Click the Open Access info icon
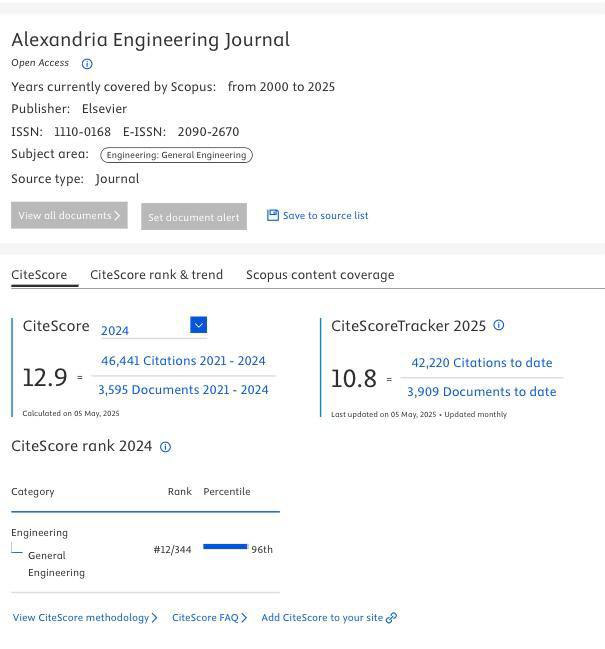The height and width of the screenshot is (649, 605). pyautogui.click(x=87, y=64)
